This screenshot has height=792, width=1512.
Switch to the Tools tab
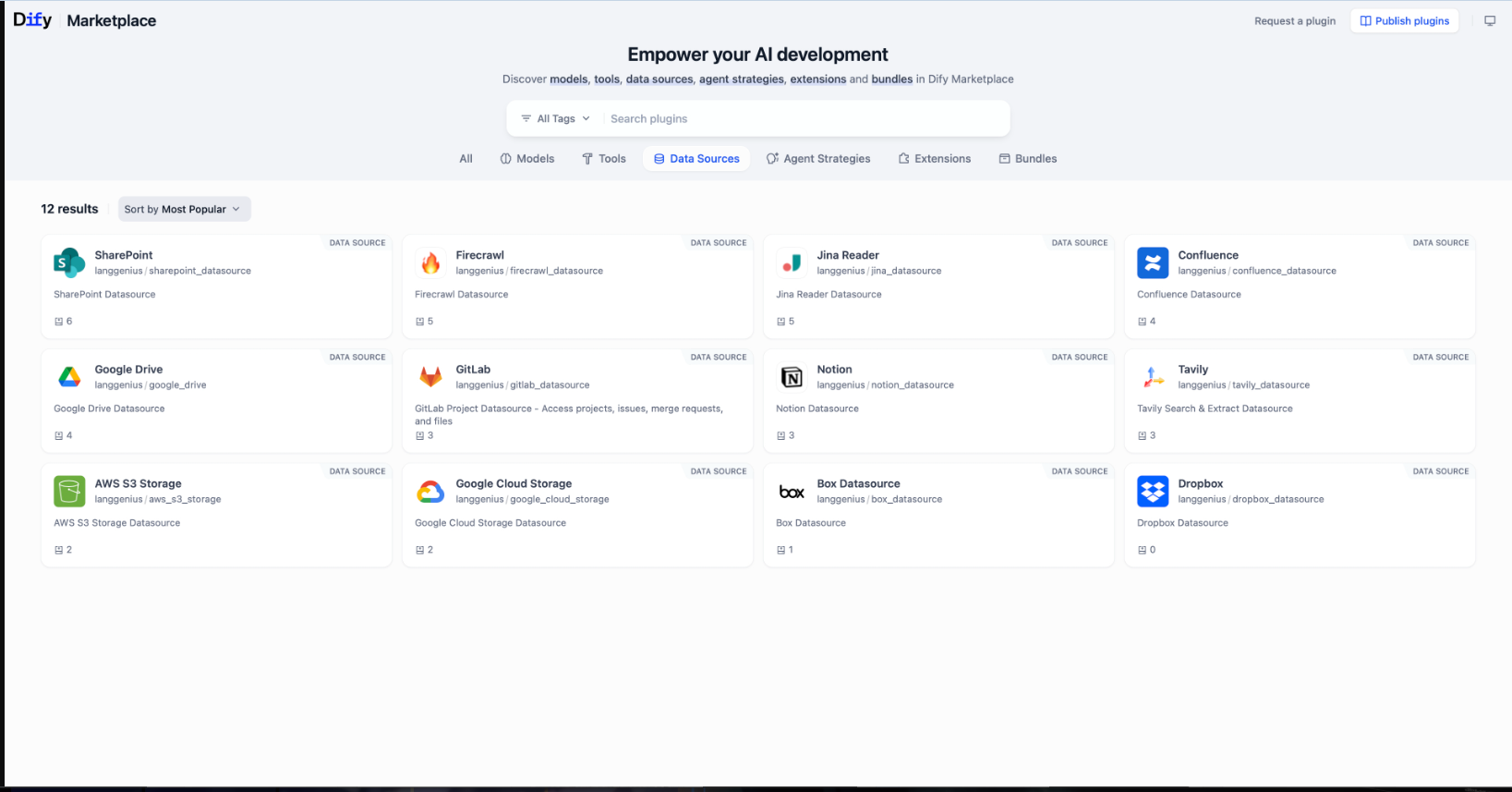coord(604,159)
